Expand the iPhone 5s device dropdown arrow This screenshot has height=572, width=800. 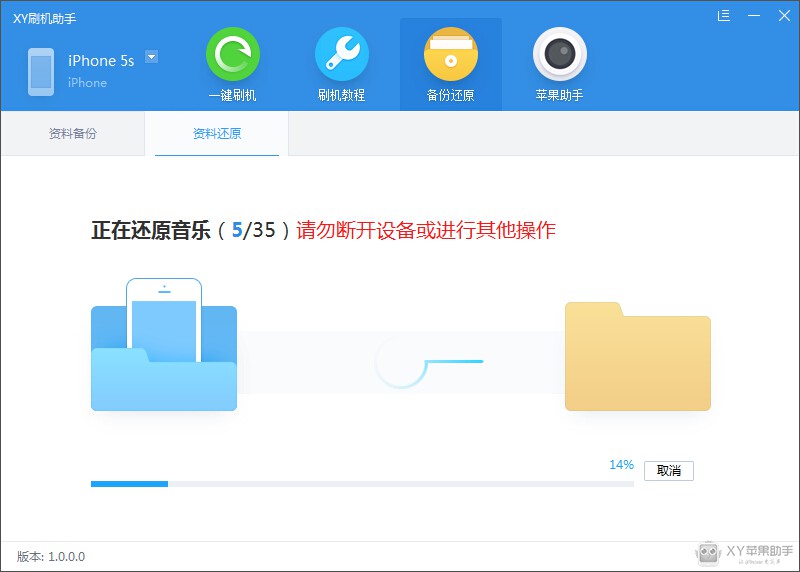click(152, 57)
